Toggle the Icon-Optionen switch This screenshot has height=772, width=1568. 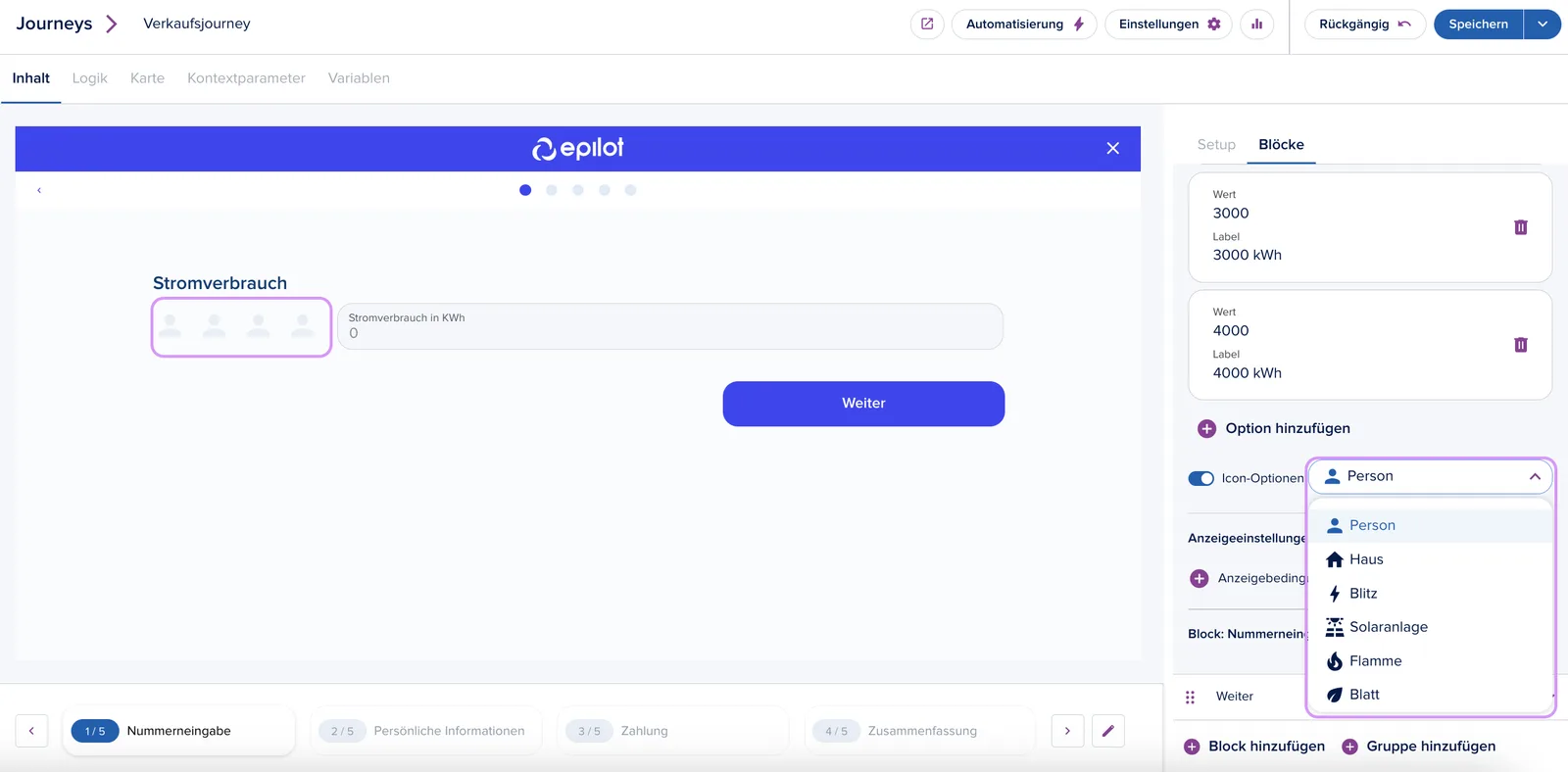1200,478
